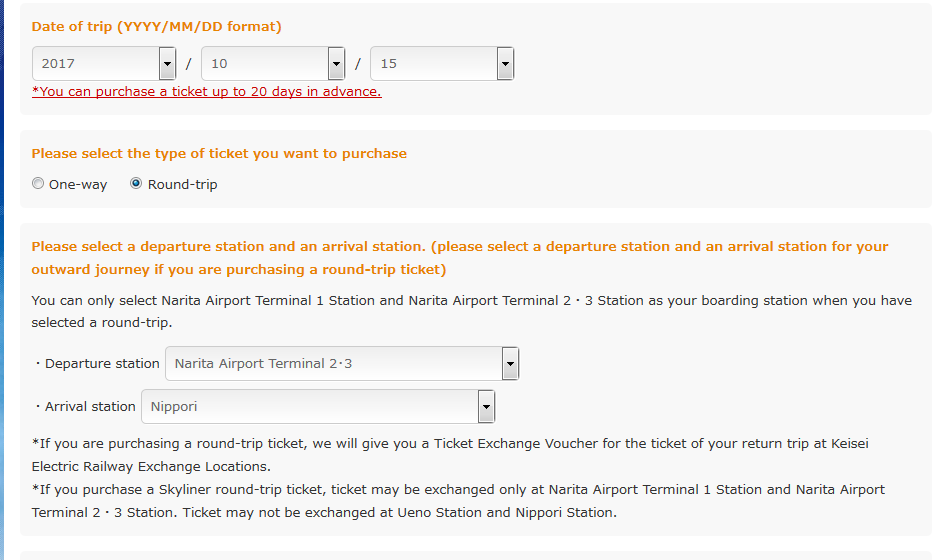Click the 'Date of trip' heading
This screenshot has height=560, width=940.
[x=156, y=27]
